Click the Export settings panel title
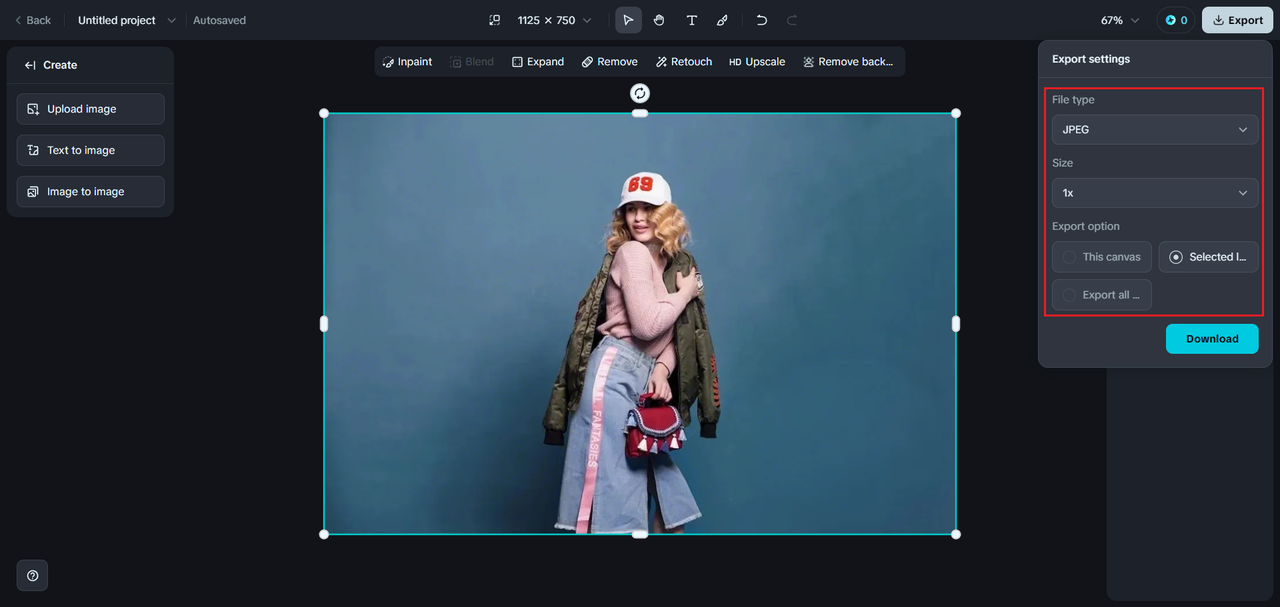 pyautogui.click(x=1091, y=59)
